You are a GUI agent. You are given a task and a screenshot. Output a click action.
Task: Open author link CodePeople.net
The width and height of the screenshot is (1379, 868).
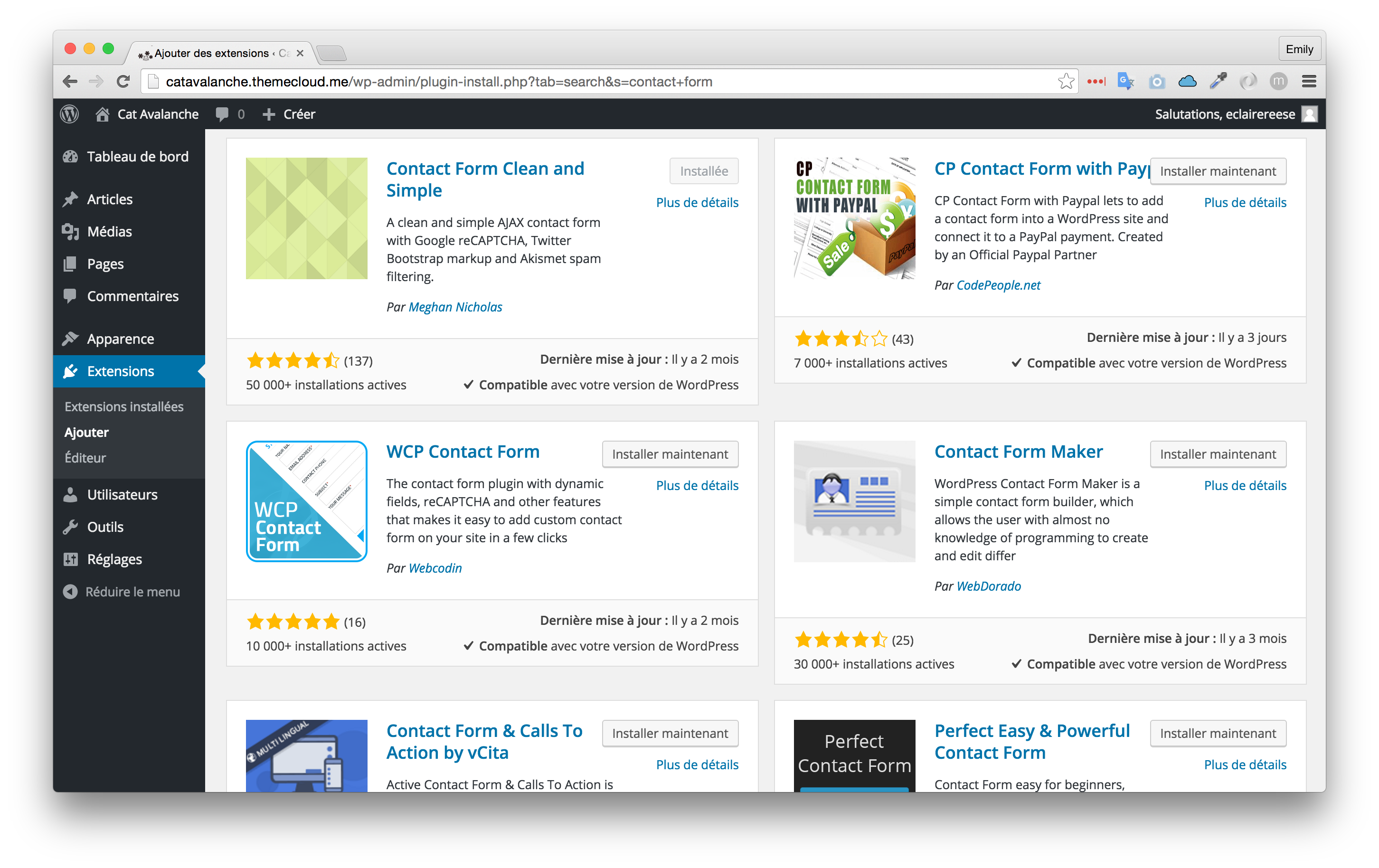tap(999, 285)
